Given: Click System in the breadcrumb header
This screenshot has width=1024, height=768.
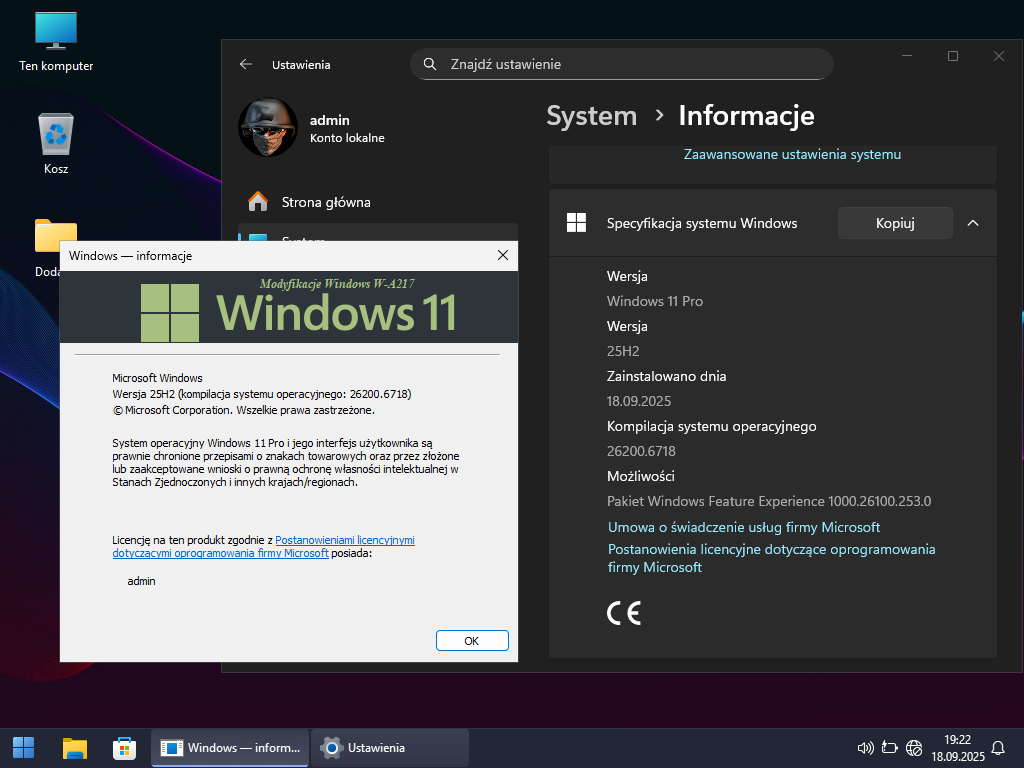Looking at the screenshot, I should pyautogui.click(x=591, y=116).
